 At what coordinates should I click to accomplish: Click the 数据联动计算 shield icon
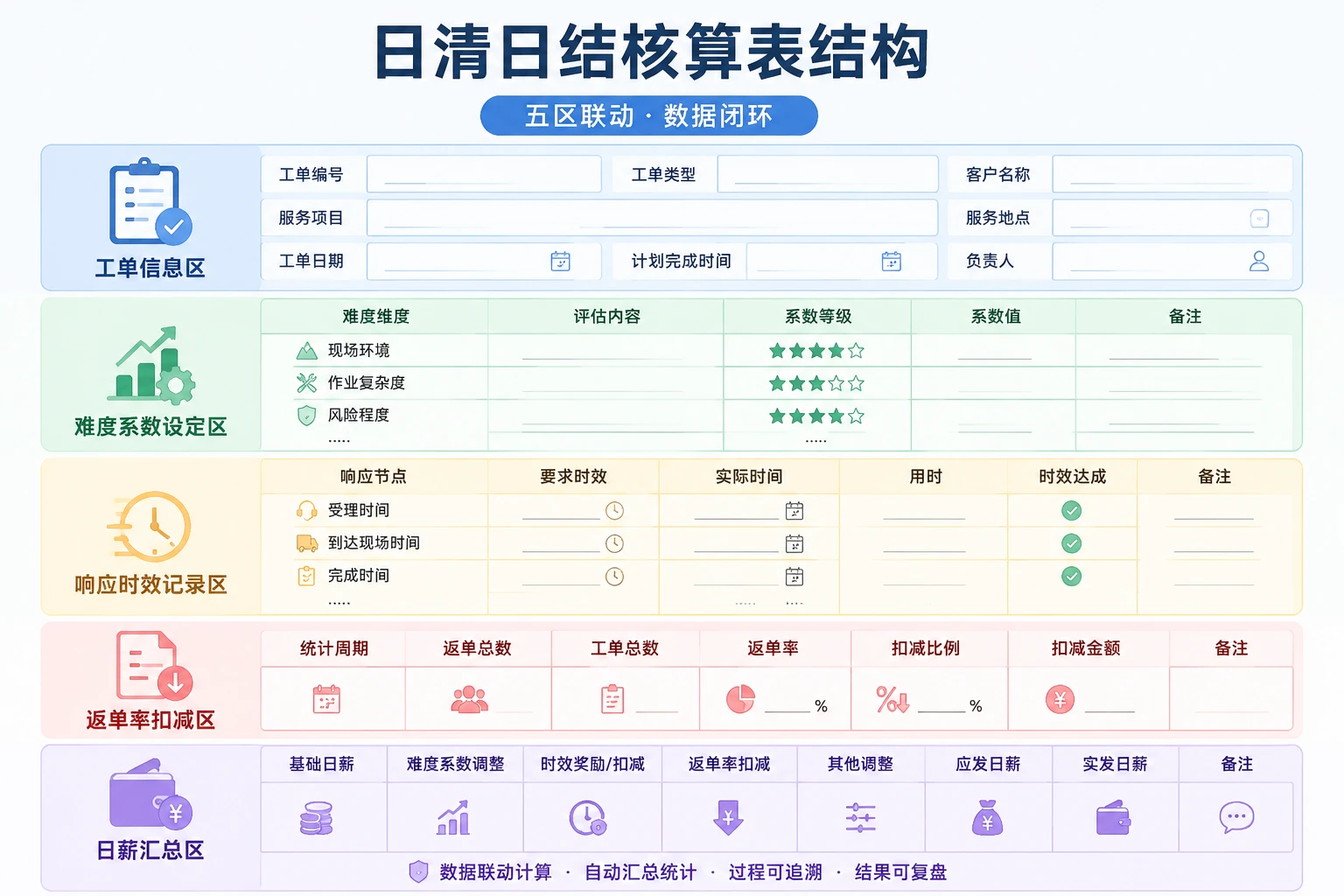[419, 871]
